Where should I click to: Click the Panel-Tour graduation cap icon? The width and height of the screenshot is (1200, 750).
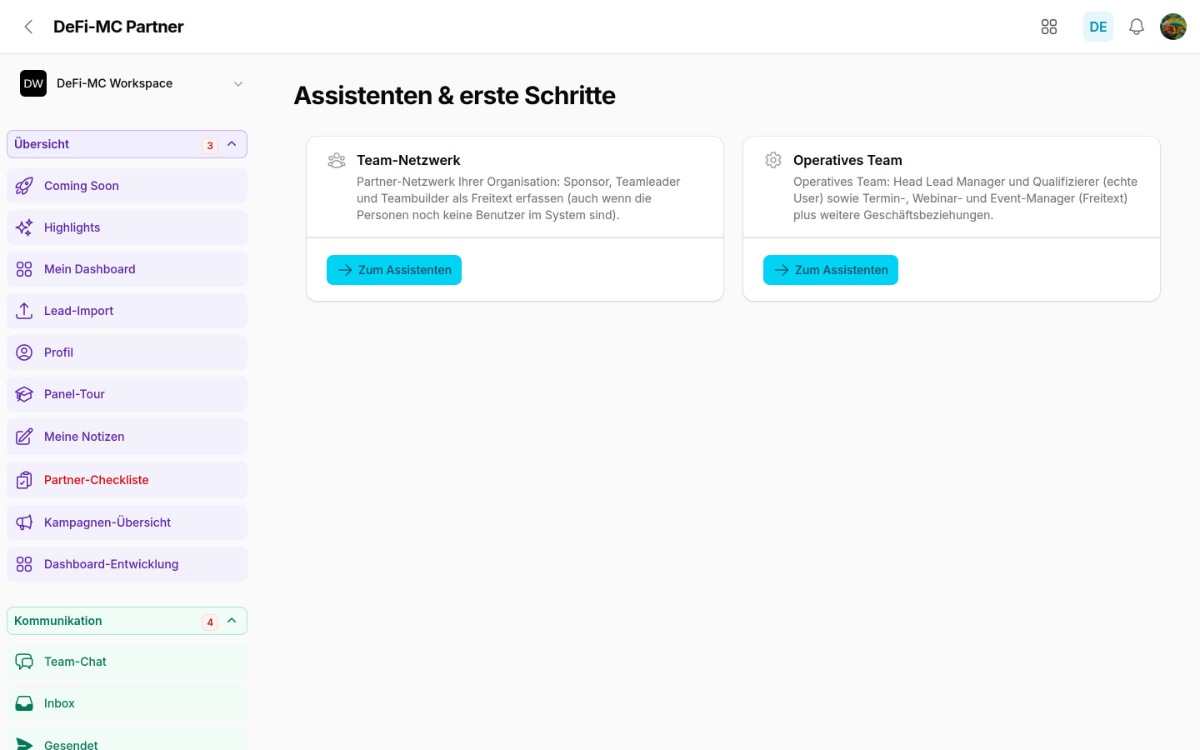pyautogui.click(x=25, y=395)
